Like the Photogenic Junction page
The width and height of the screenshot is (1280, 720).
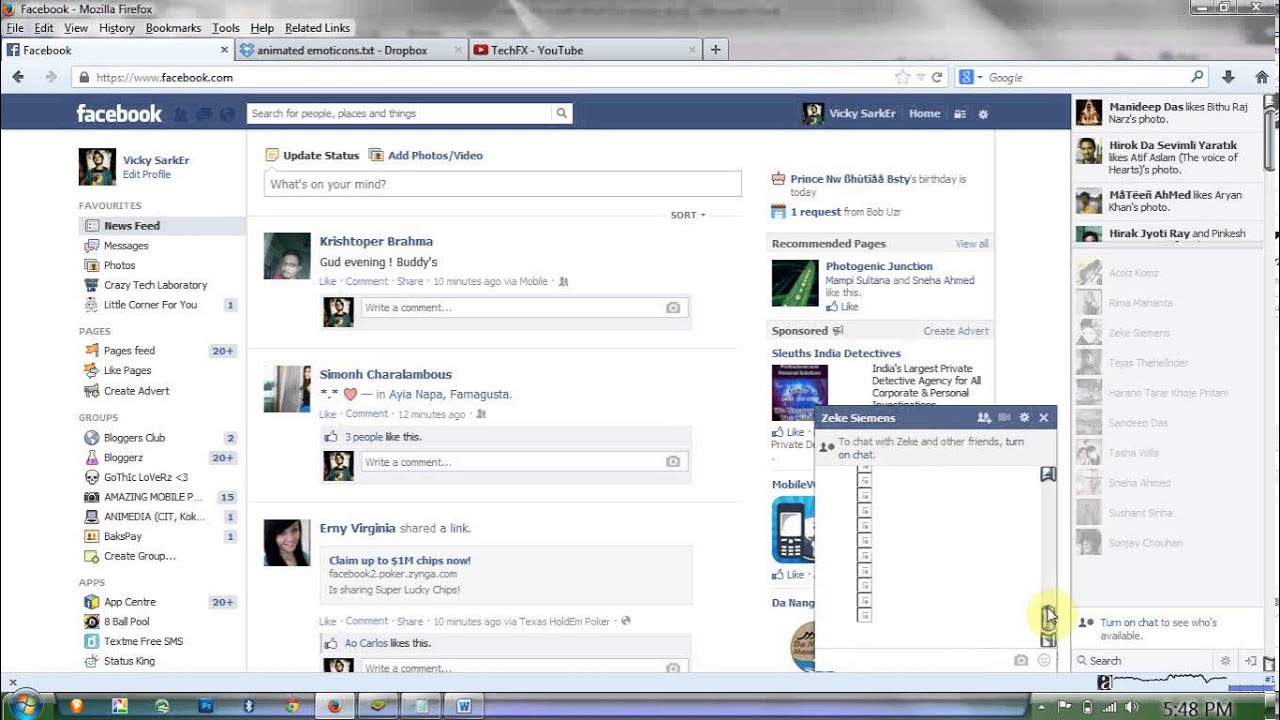point(842,307)
